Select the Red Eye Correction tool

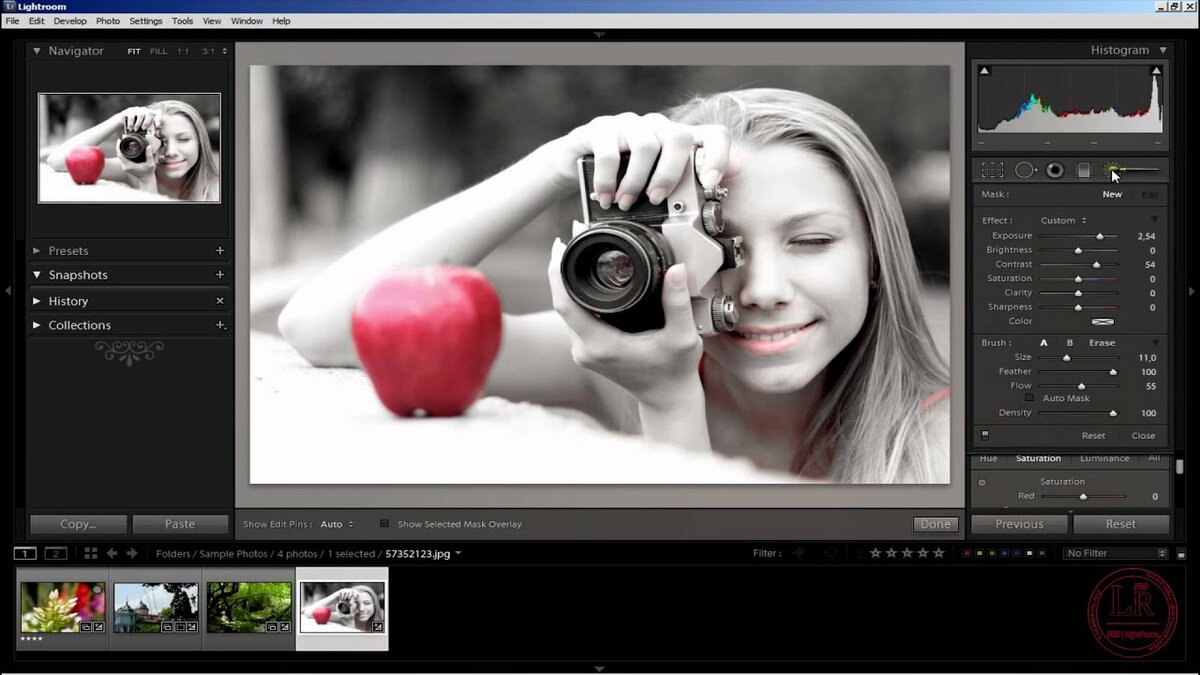1055,170
